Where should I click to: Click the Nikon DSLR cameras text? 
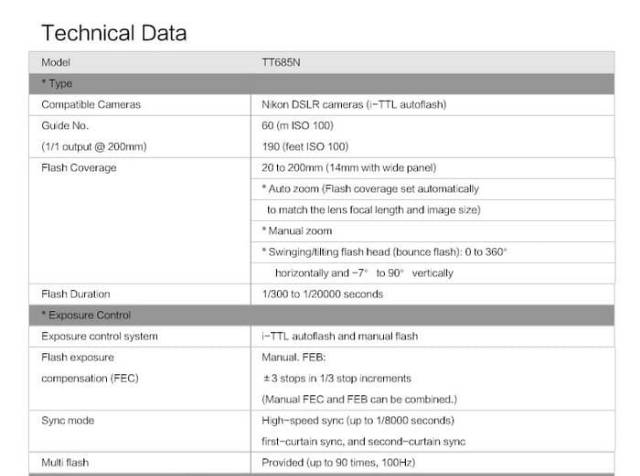(353, 104)
